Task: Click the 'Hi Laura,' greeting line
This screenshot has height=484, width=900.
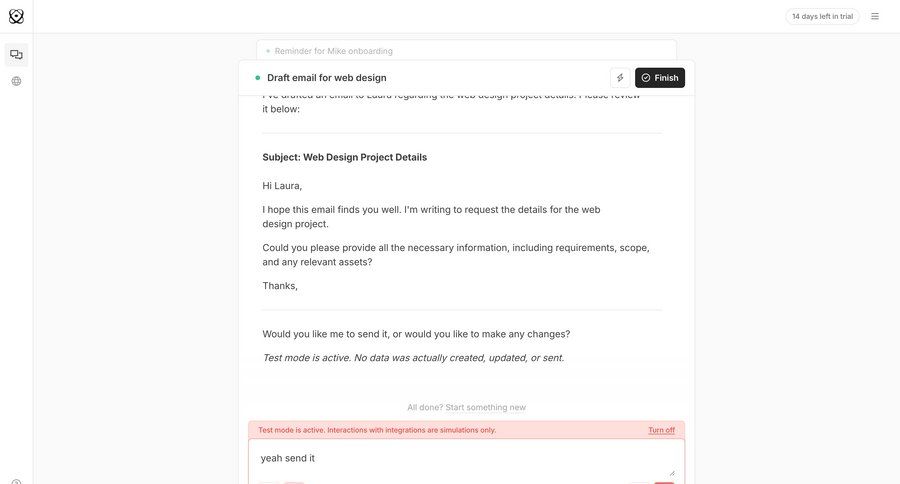Action: (x=282, y=185)
